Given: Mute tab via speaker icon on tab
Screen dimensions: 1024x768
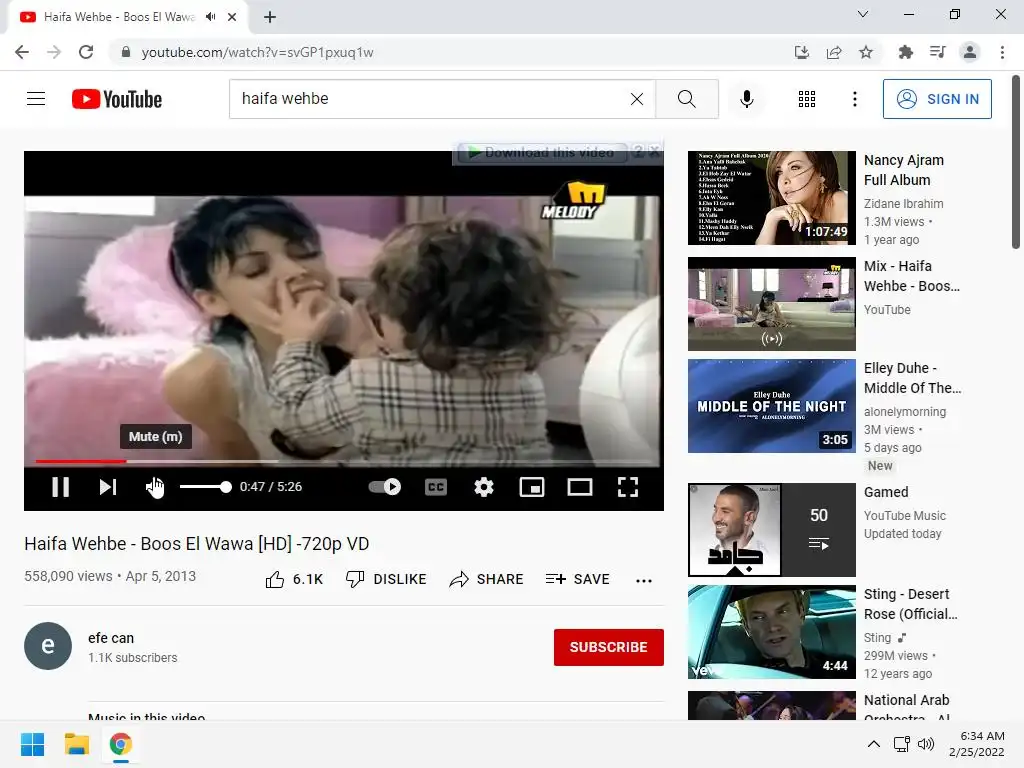Looking at the screenshot, I should click(x=210, y=17).
